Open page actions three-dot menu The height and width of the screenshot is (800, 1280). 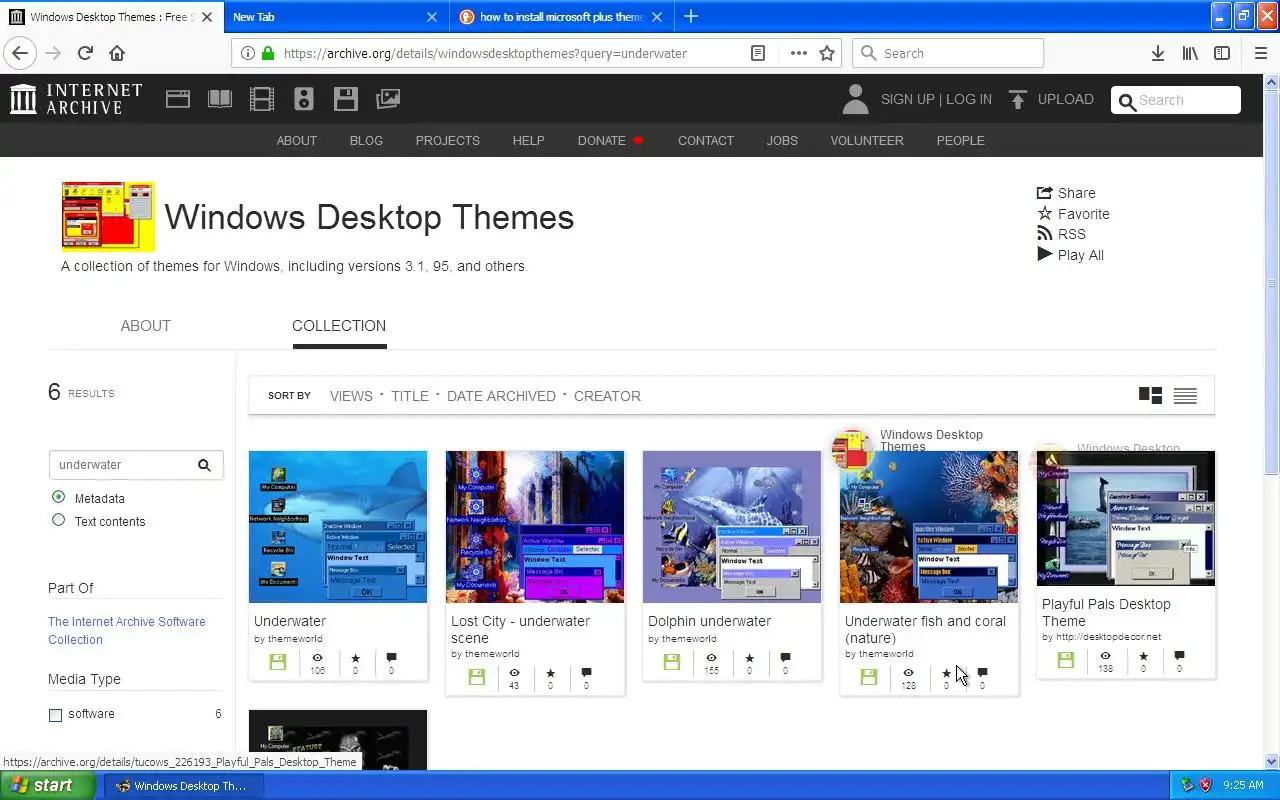tap(798, 53)
